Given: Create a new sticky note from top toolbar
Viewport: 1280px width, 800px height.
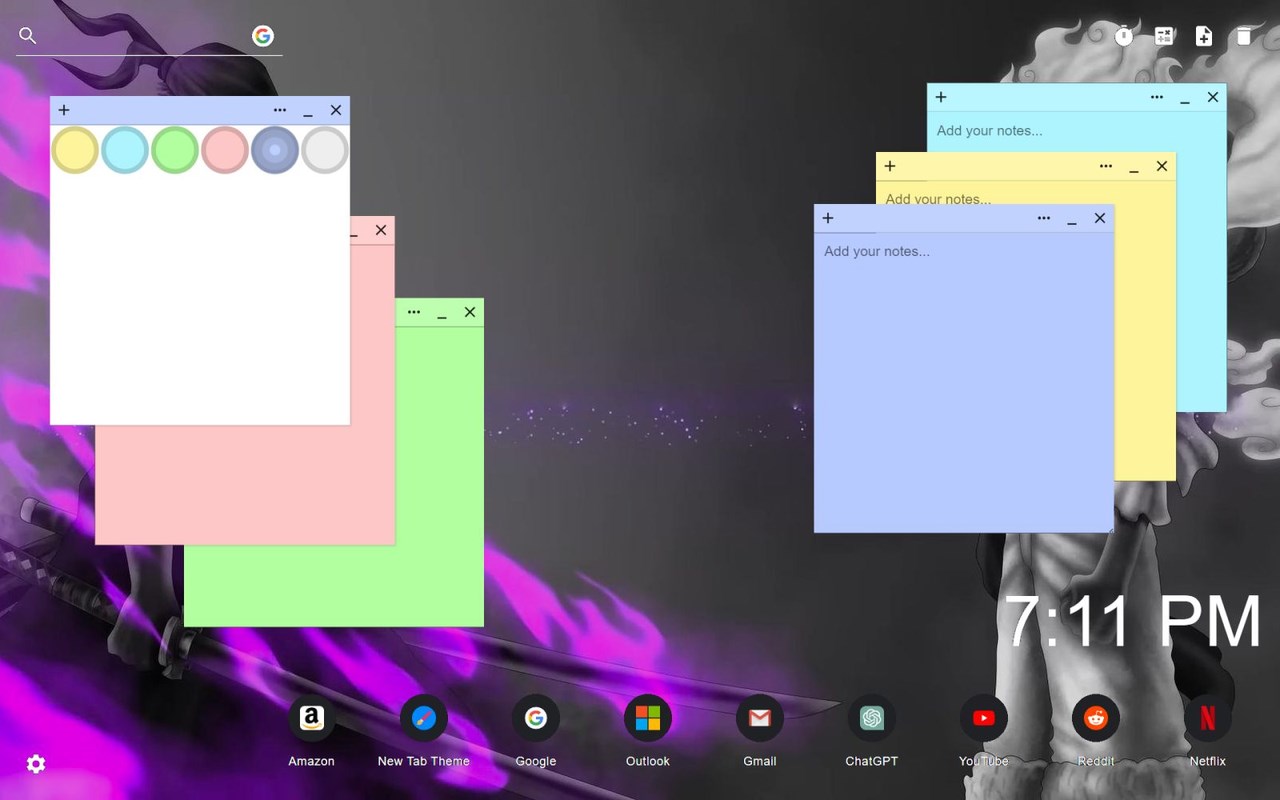Looking at the screenshot, I should [x=1204, y=36].
